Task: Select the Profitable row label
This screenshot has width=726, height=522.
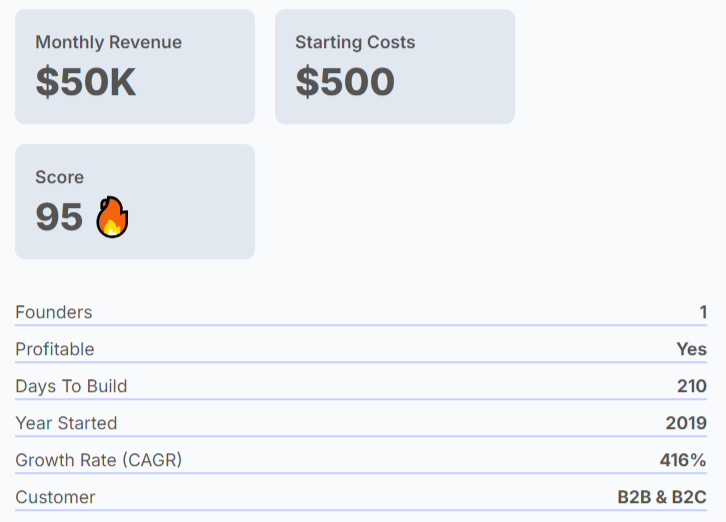Action: coord(55,349)
